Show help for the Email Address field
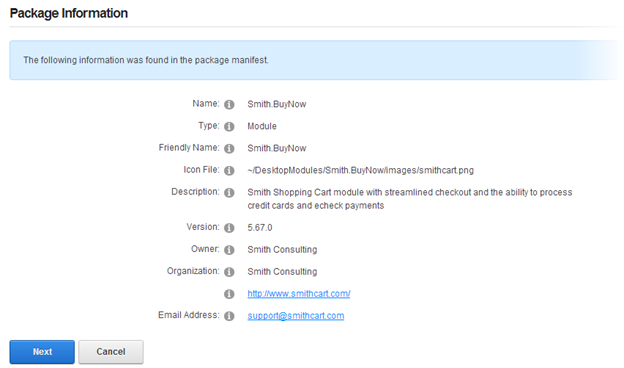The height and width of the screenshot is (368, 624). pyautogui.click(x=229, y=316)
